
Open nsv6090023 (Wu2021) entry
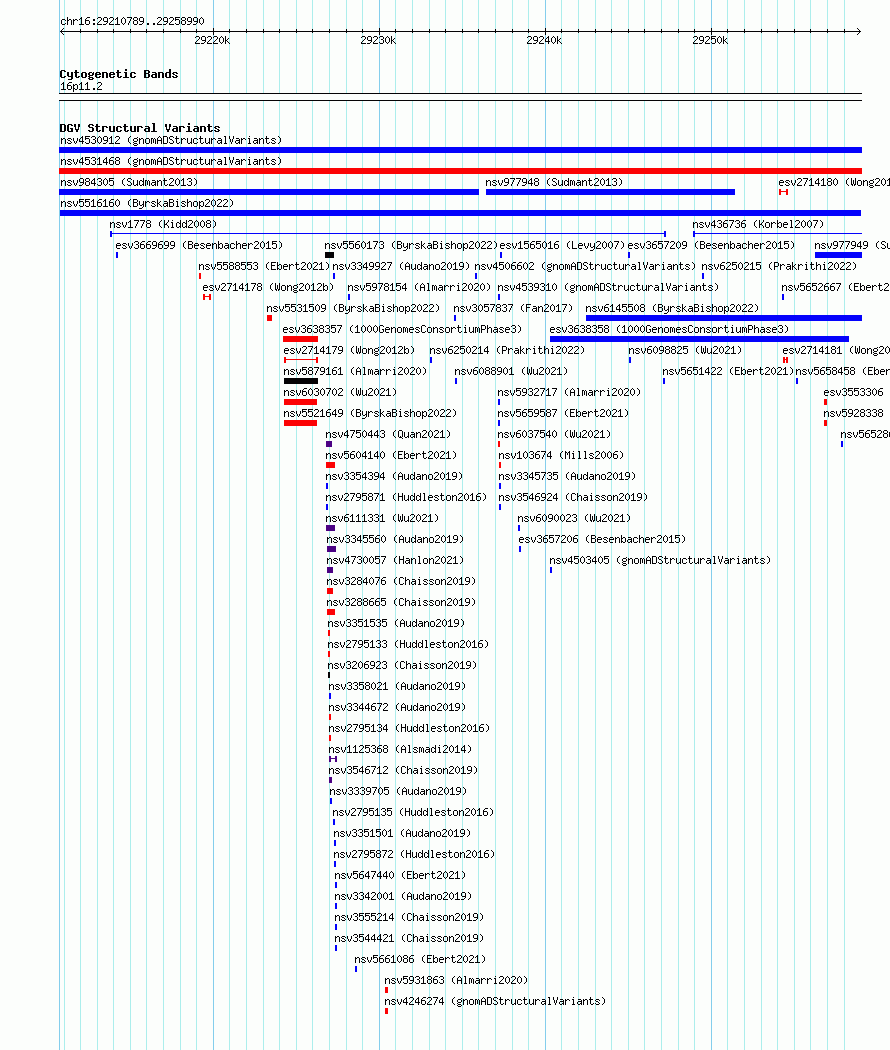point(575,518)
